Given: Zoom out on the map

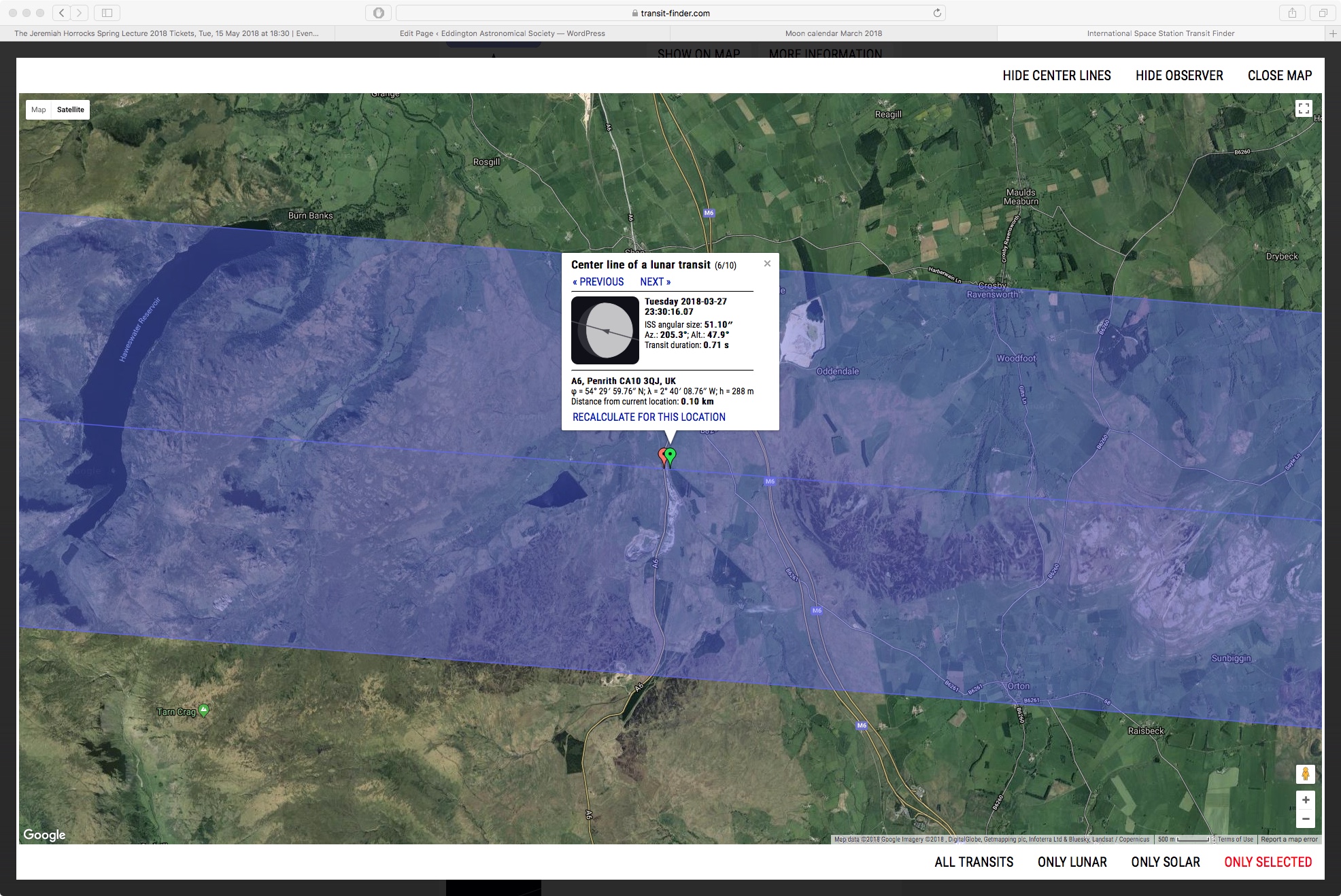Looking at the screenshot, I should point(1306,819).
